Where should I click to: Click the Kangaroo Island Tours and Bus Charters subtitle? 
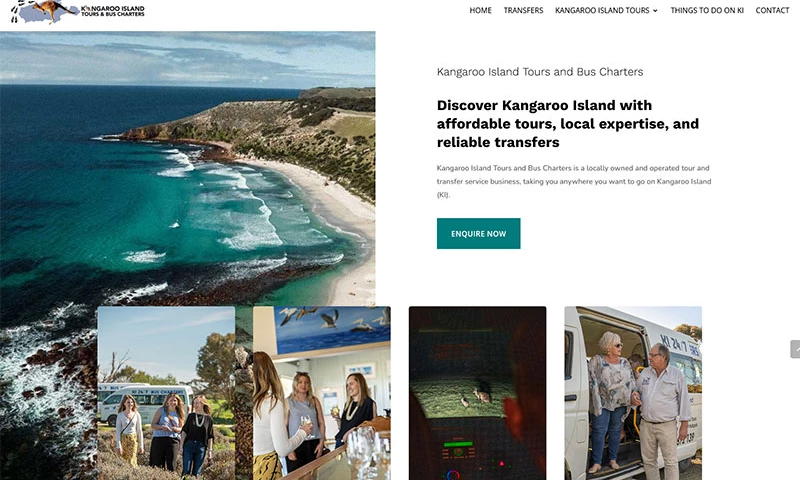(540, 72)
